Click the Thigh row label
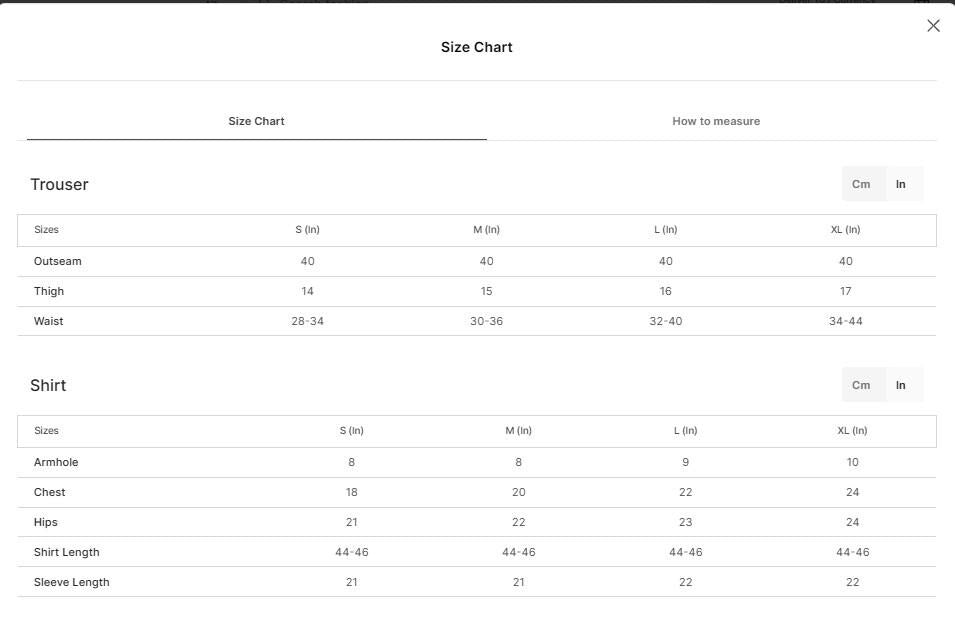The height and width of the screenshot is (644, 955). 49,291
